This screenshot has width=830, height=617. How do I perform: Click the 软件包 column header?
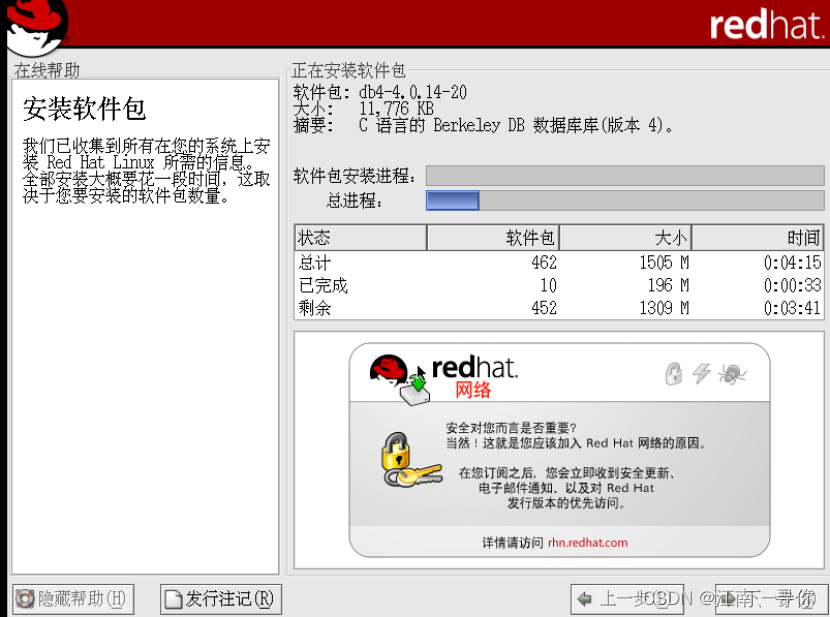click(493, 238)
